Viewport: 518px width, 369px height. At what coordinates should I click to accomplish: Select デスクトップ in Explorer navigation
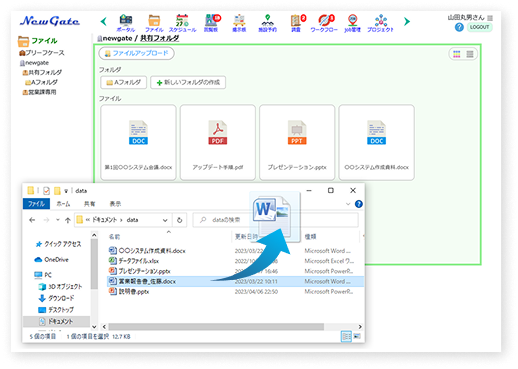coord(56,310)
